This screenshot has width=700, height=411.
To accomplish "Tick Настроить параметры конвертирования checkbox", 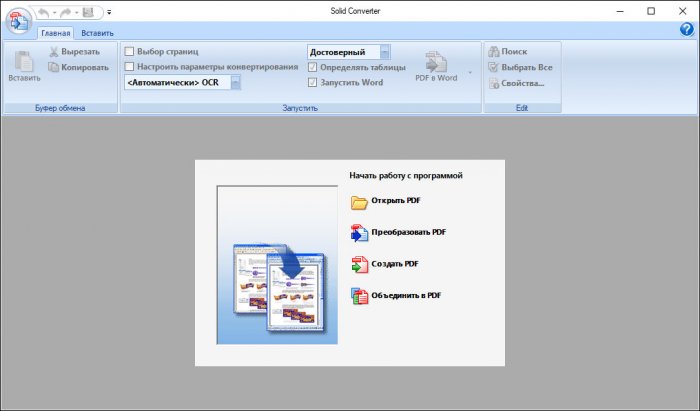I will tap(129, 66).
